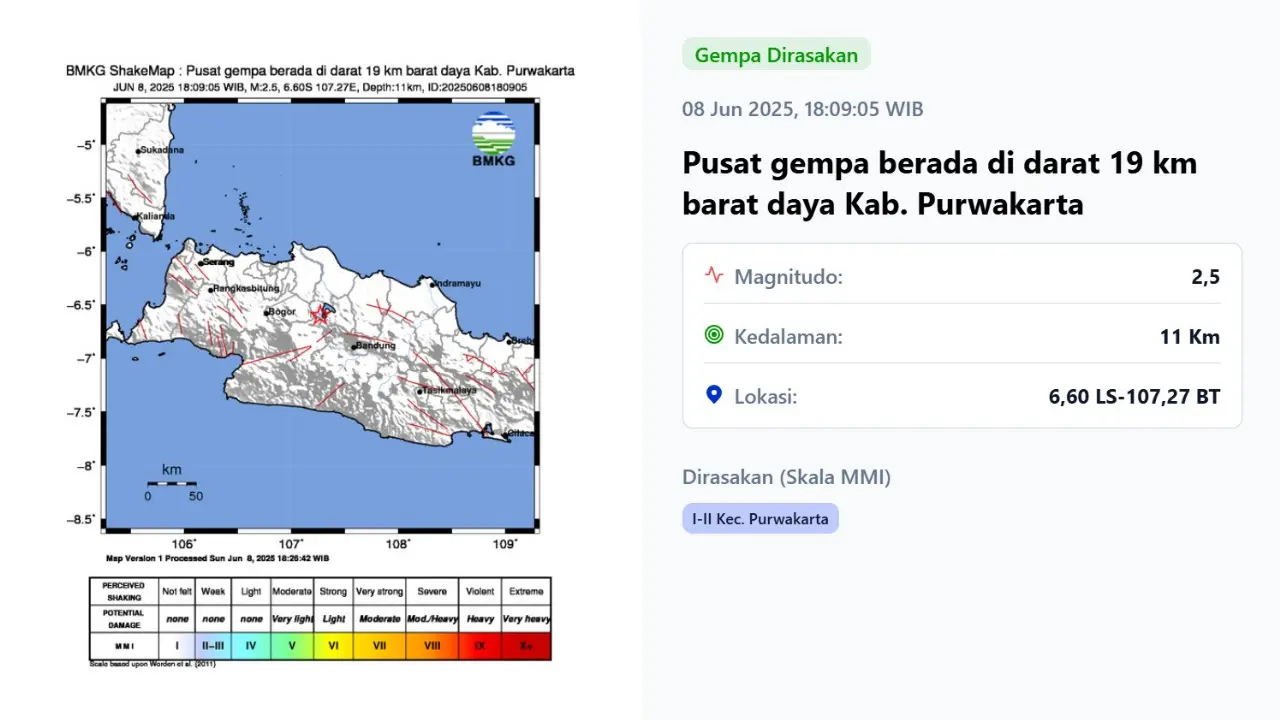This screenshot has height=720, width=1280.
Task: Click the 'Map Version 1 Processed' caption
Action: click(218, 558)
